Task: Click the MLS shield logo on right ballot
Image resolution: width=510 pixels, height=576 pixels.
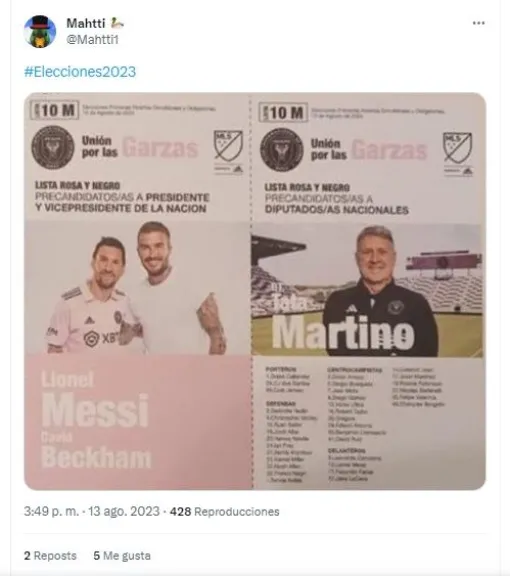Action: coord(457,148)
